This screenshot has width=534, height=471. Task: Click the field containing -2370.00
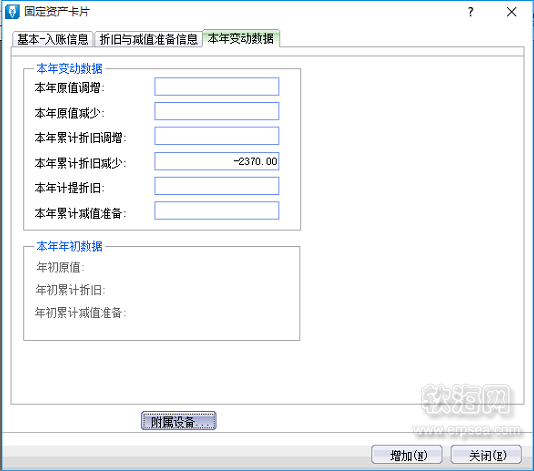[x=217, y=161]
